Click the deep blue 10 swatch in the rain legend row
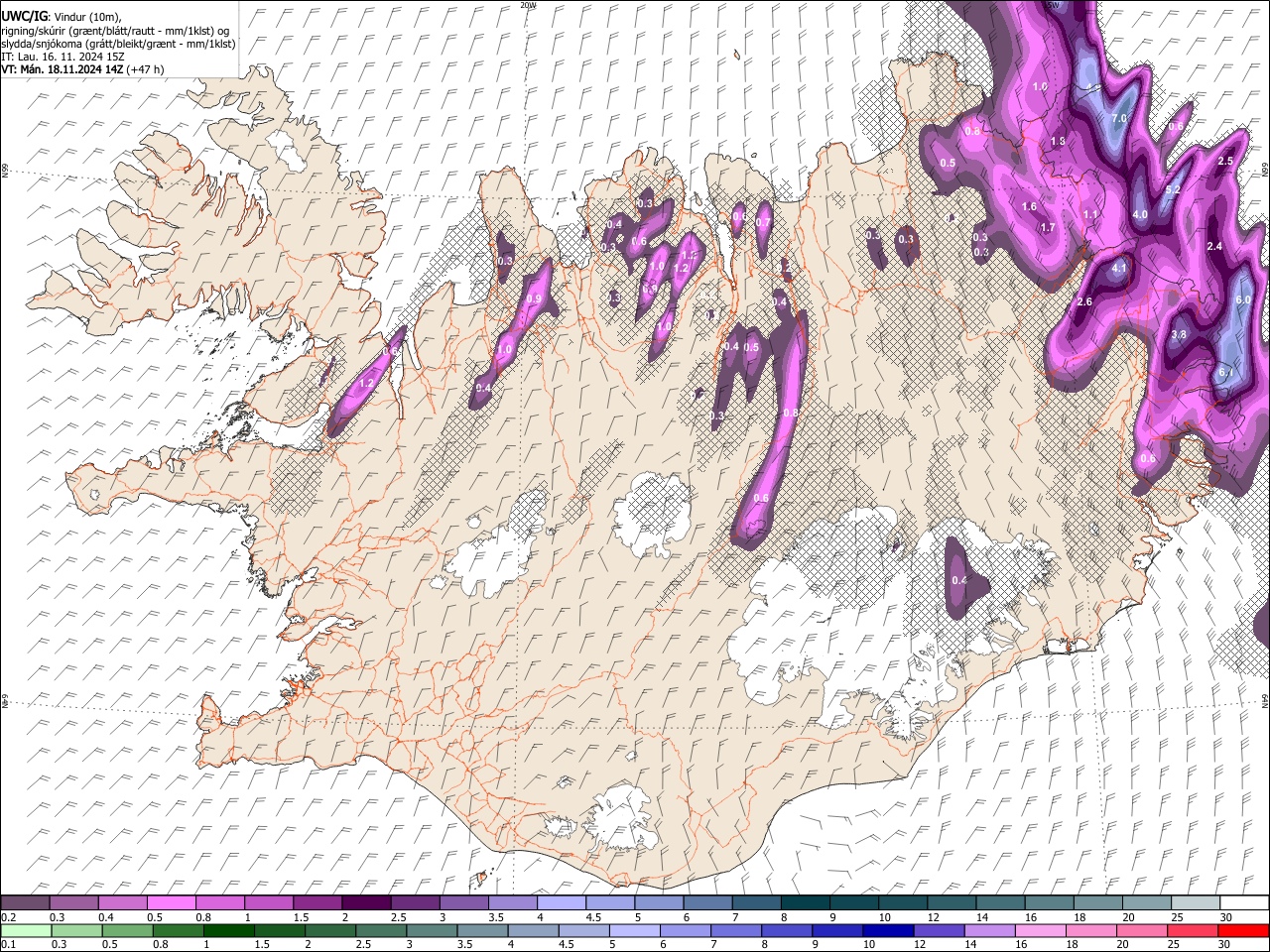Image resolution: width=1270 pixels, height=952 pixels. [x=888, y=930]
